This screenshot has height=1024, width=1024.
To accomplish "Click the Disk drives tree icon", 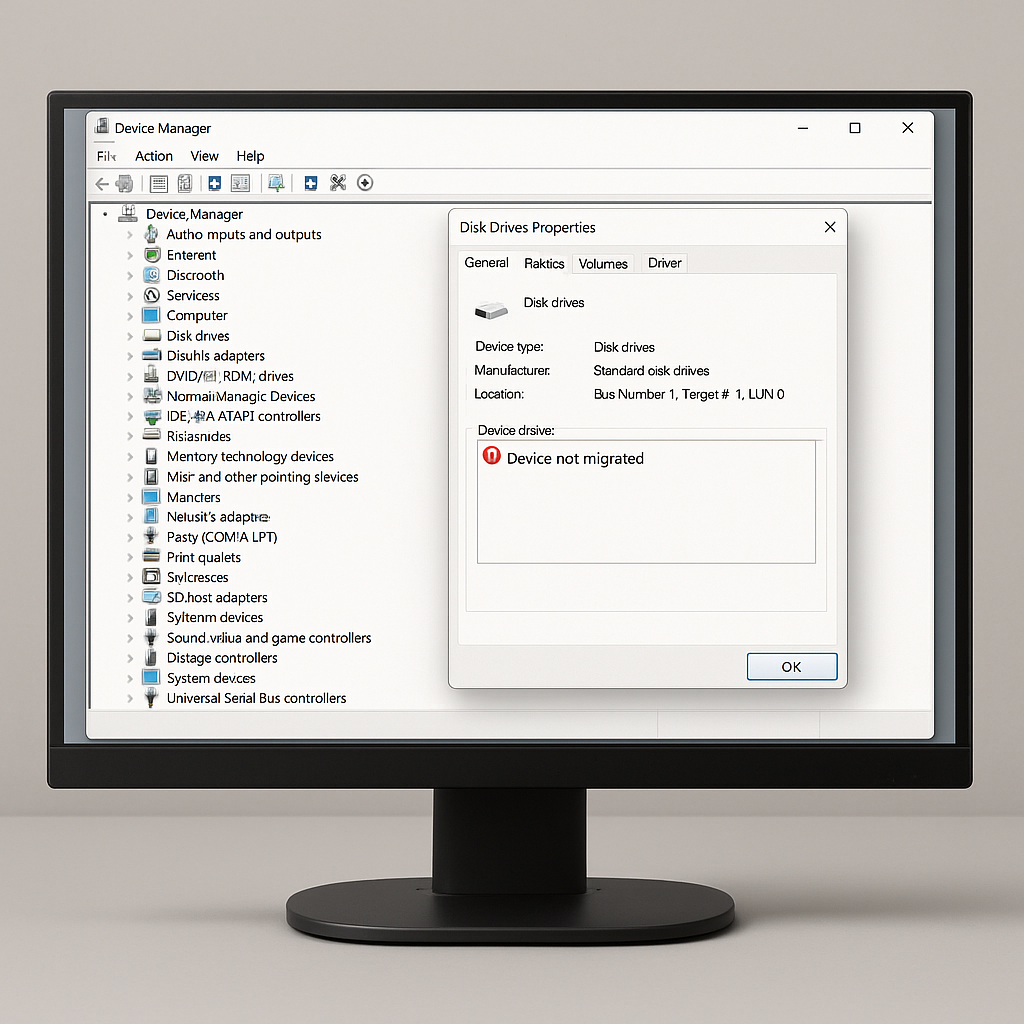I will tap(152, 336).
